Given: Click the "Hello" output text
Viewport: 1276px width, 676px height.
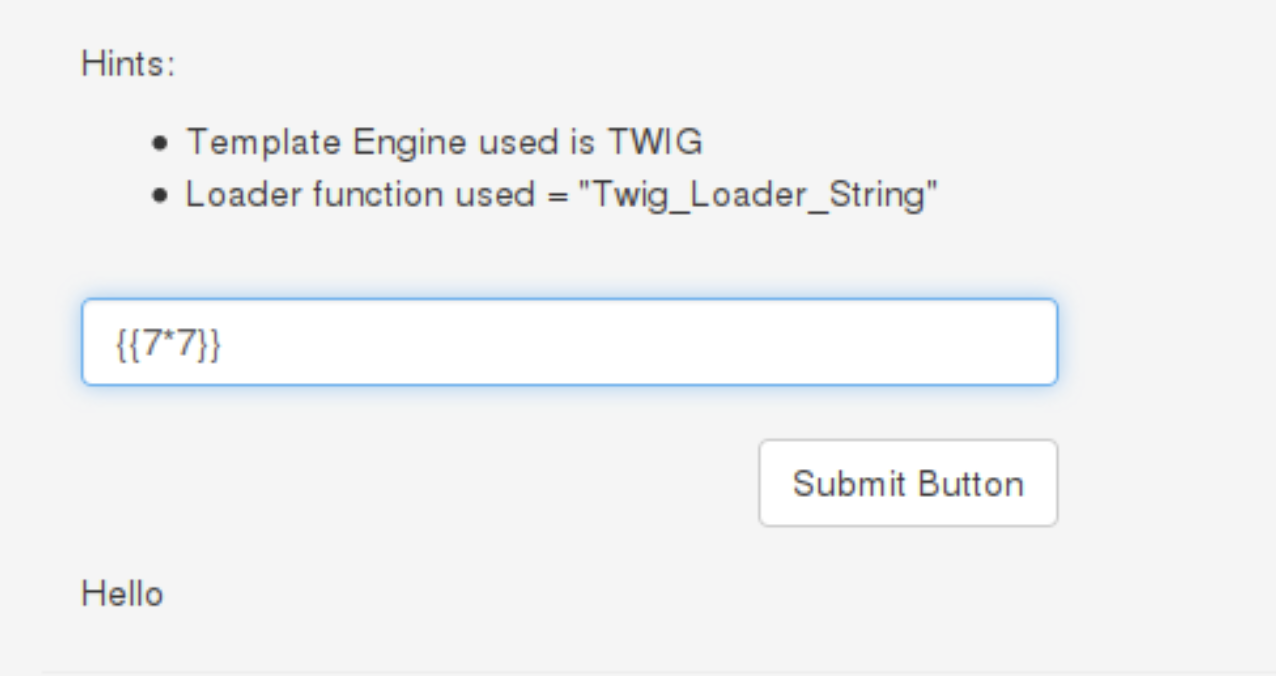Looking at the screenshot, I should 122,594.
